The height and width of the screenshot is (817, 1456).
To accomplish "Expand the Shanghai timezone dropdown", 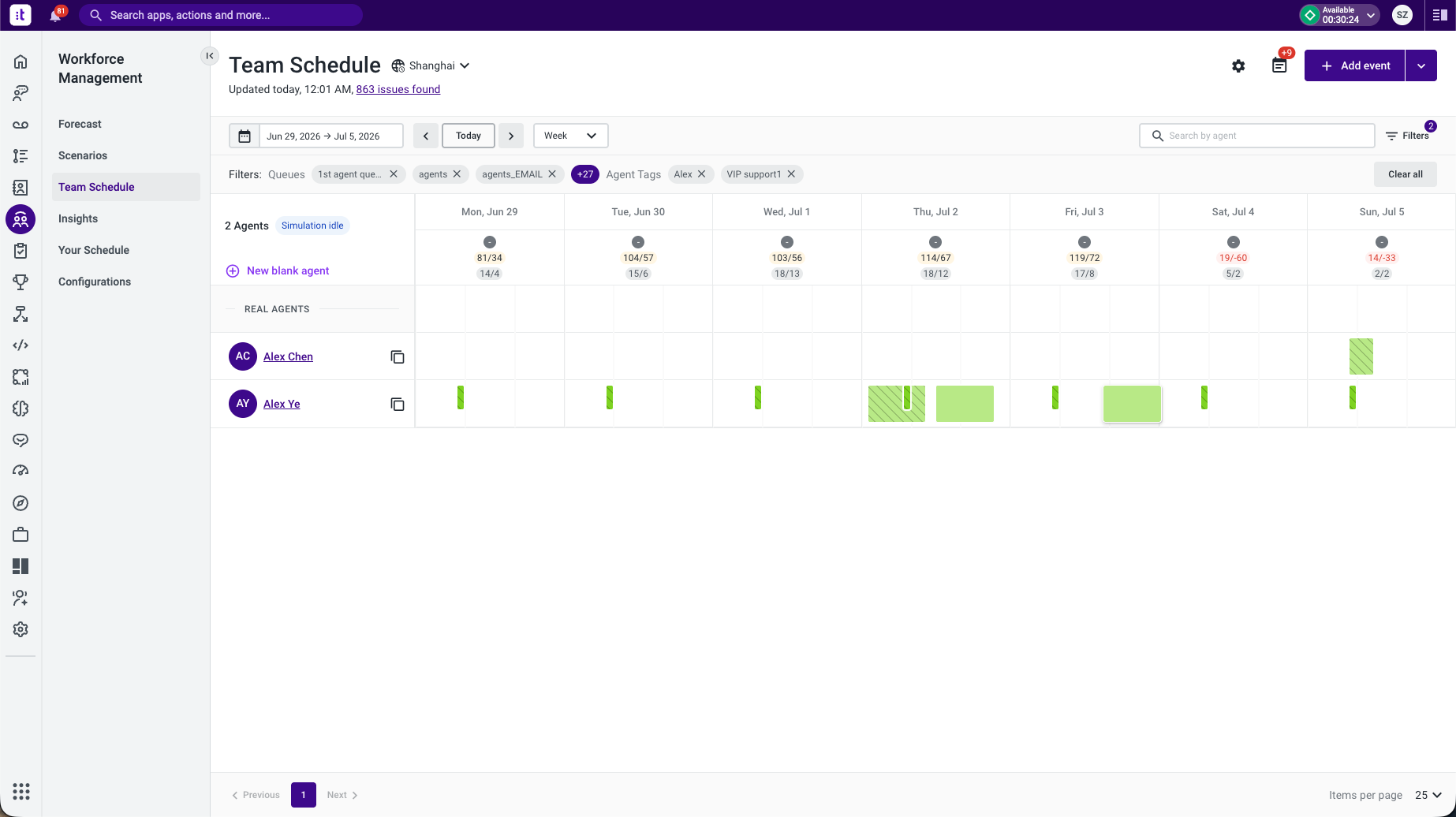I will (431, 65).
